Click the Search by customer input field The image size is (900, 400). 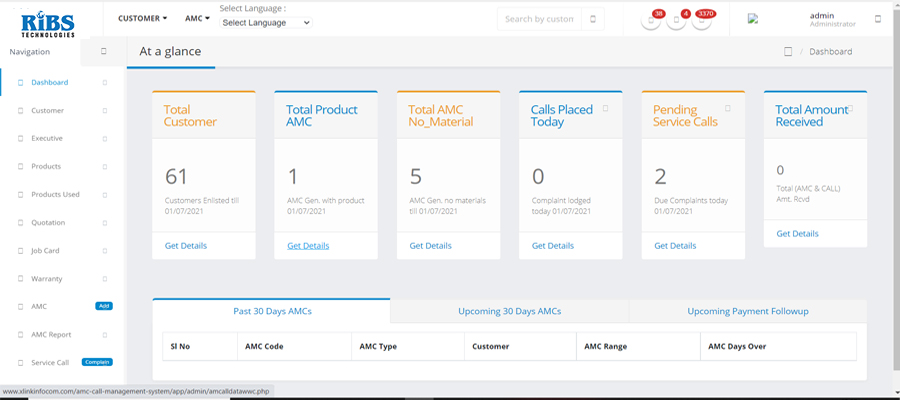click(x=540, y=19)
